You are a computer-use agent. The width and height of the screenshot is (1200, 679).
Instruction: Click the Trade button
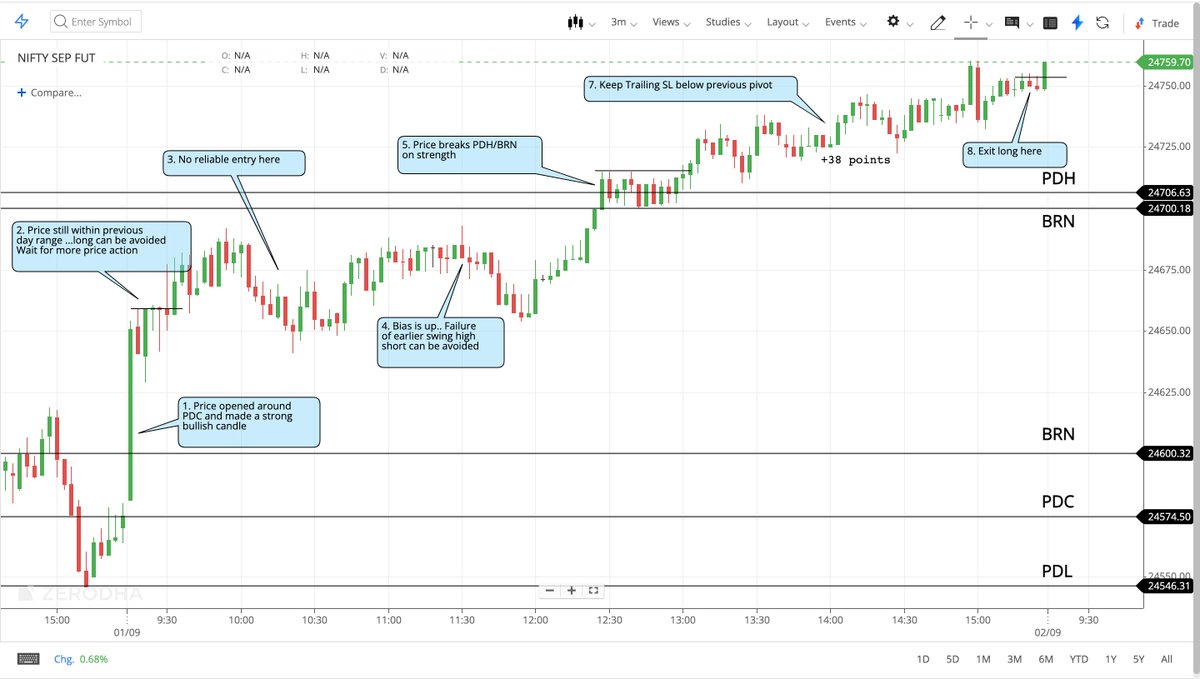click(x=1157, y=23)
